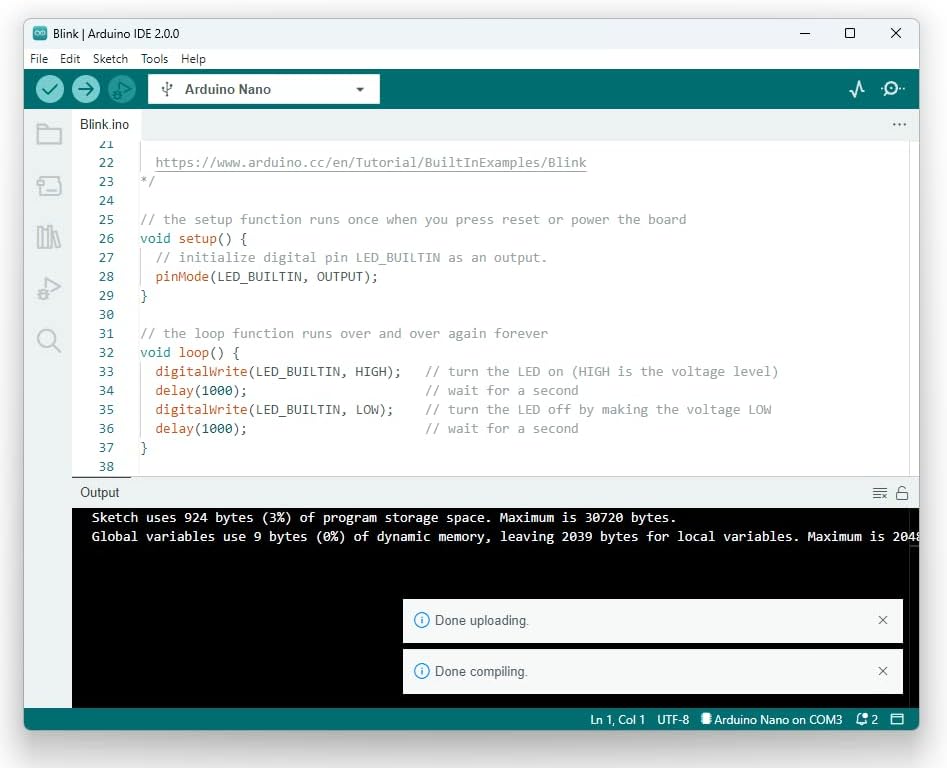
Task: Click comment 'the setup function runs once'
Action: click(x=413, y=220)
